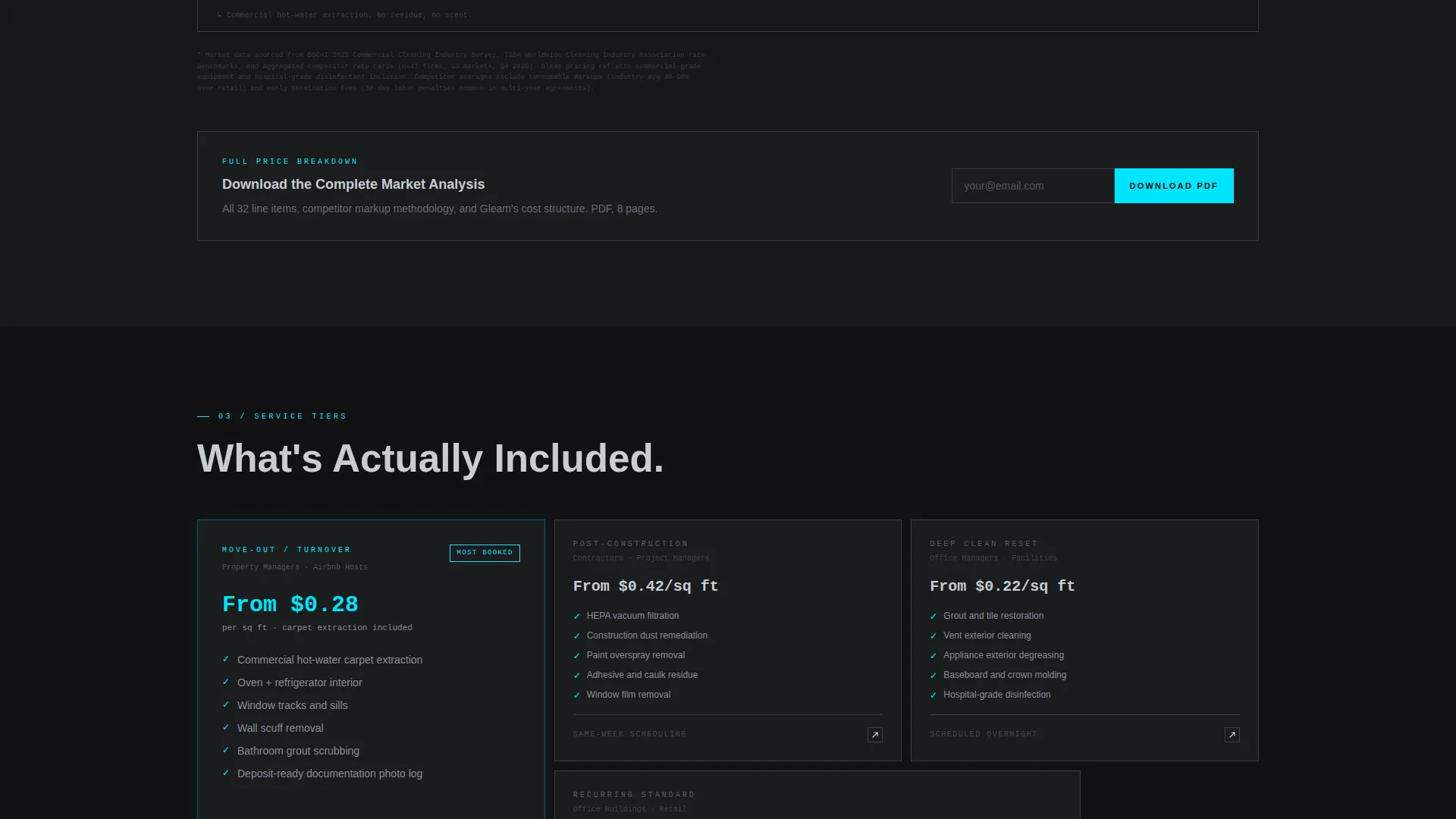Image resolution: width=1456 pixels, height=819 pixels.
Task: Click 'Download the Complete Market Analysis' heading
Action: (353, 184)
